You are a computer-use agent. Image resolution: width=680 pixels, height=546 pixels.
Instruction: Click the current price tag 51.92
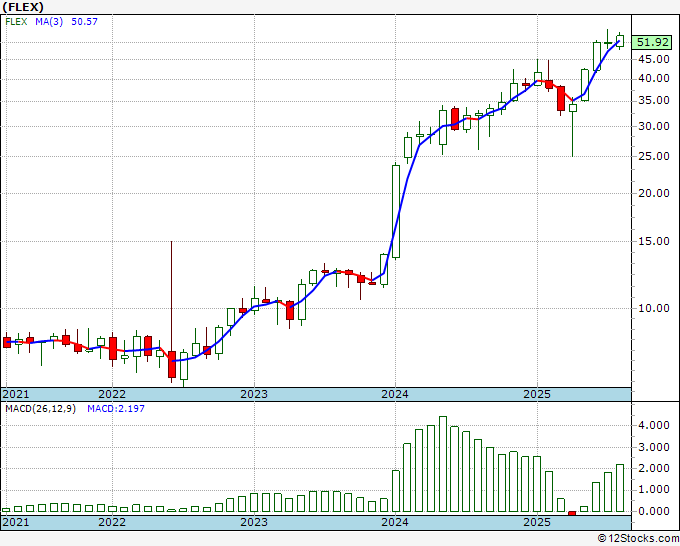(652, 43)
